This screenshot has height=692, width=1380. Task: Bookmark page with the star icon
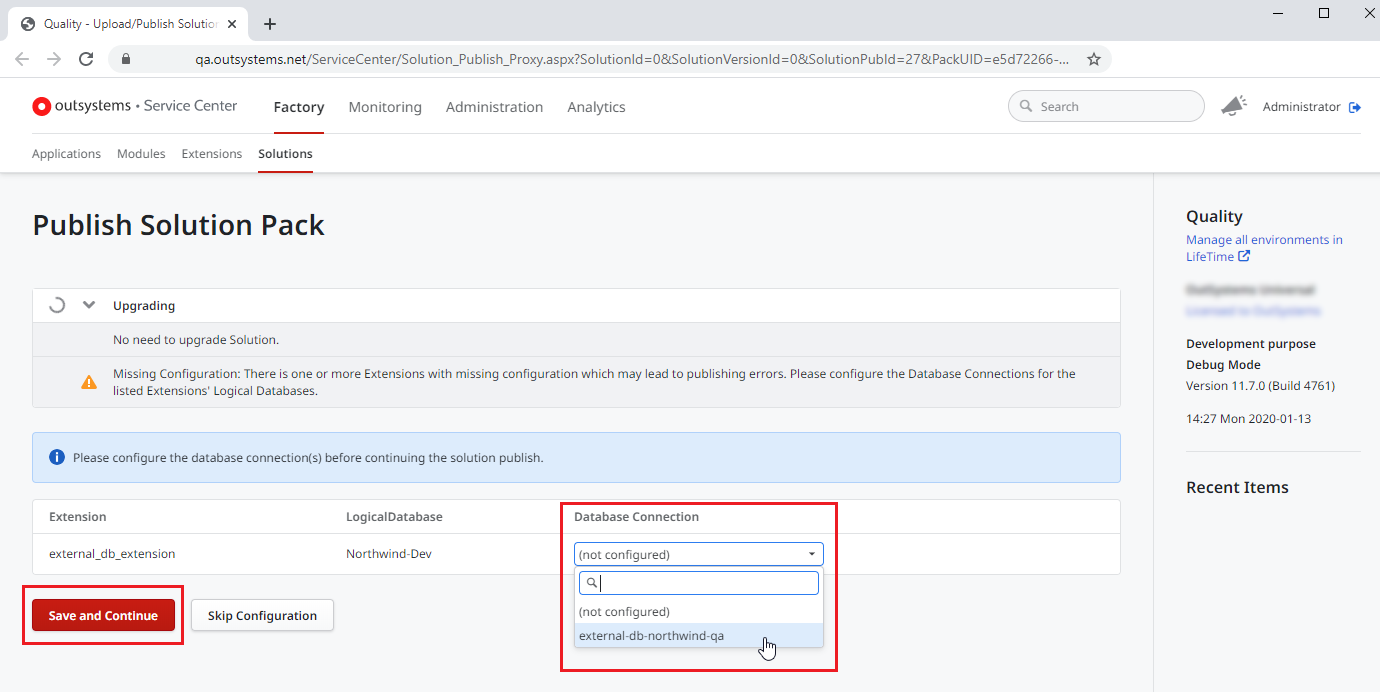click(1093, 59)
